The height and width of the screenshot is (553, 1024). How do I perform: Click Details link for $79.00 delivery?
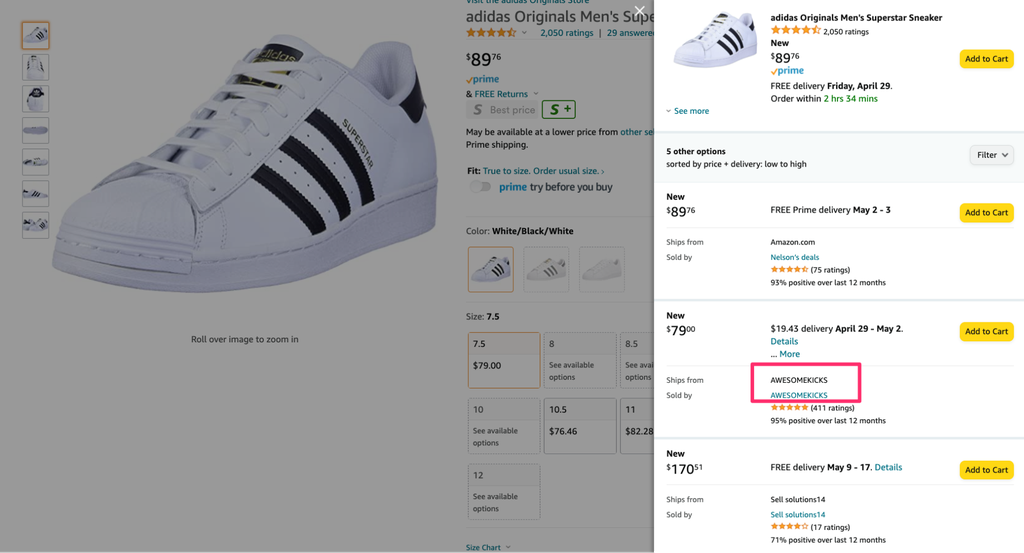point(784,341)
